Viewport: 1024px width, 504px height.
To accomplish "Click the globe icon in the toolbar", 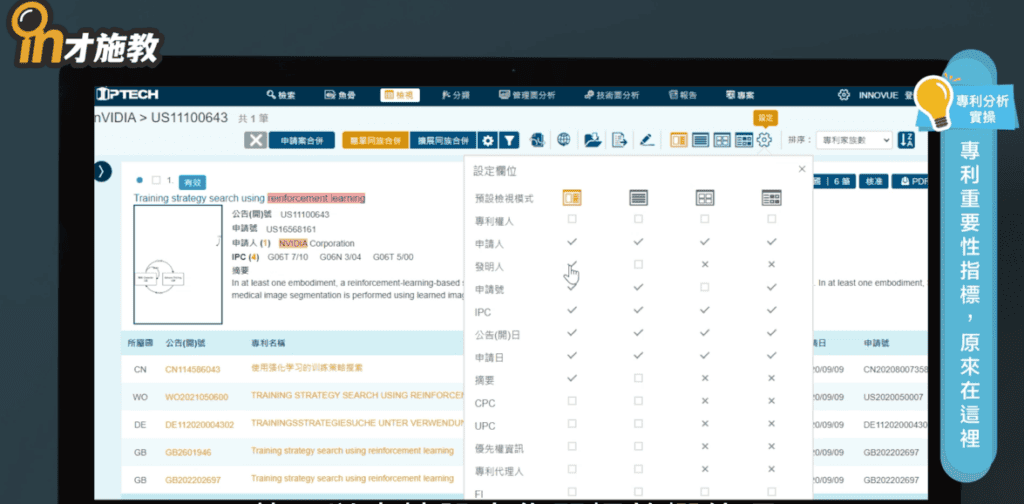I will pyautogui.click(x=564, y=140).
